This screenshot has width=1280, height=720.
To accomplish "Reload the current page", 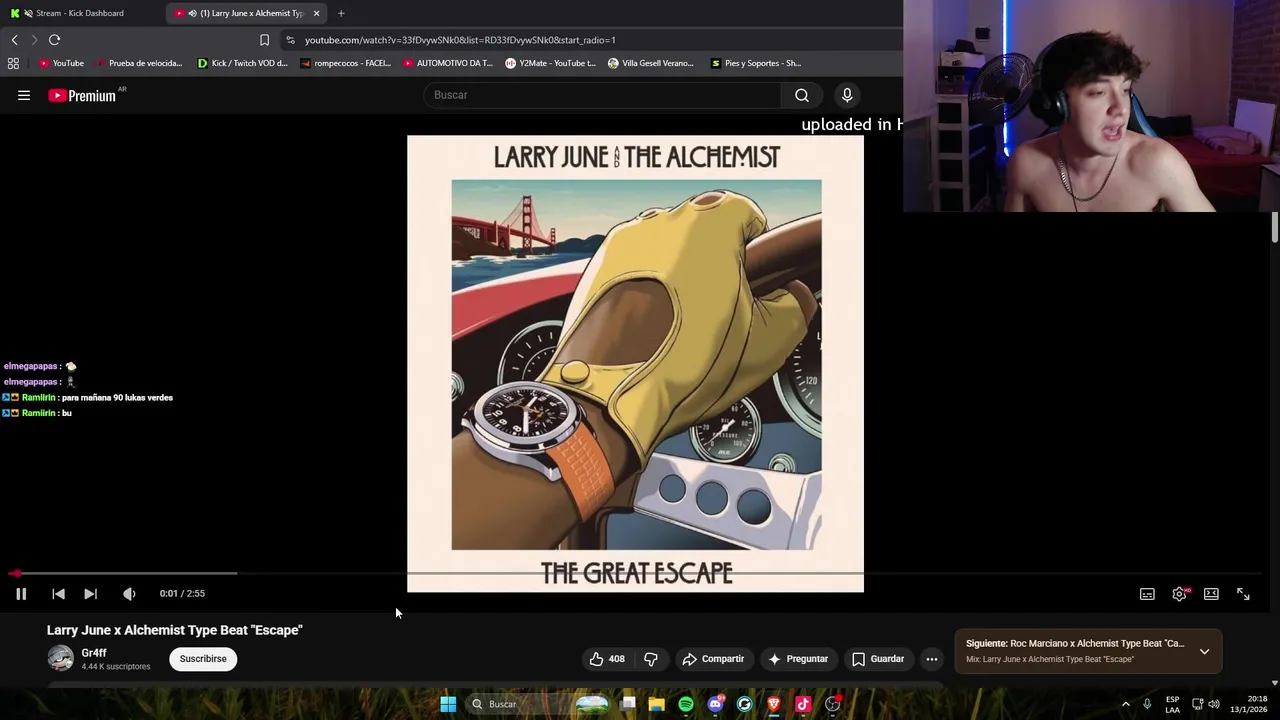I will coord(54,40).
